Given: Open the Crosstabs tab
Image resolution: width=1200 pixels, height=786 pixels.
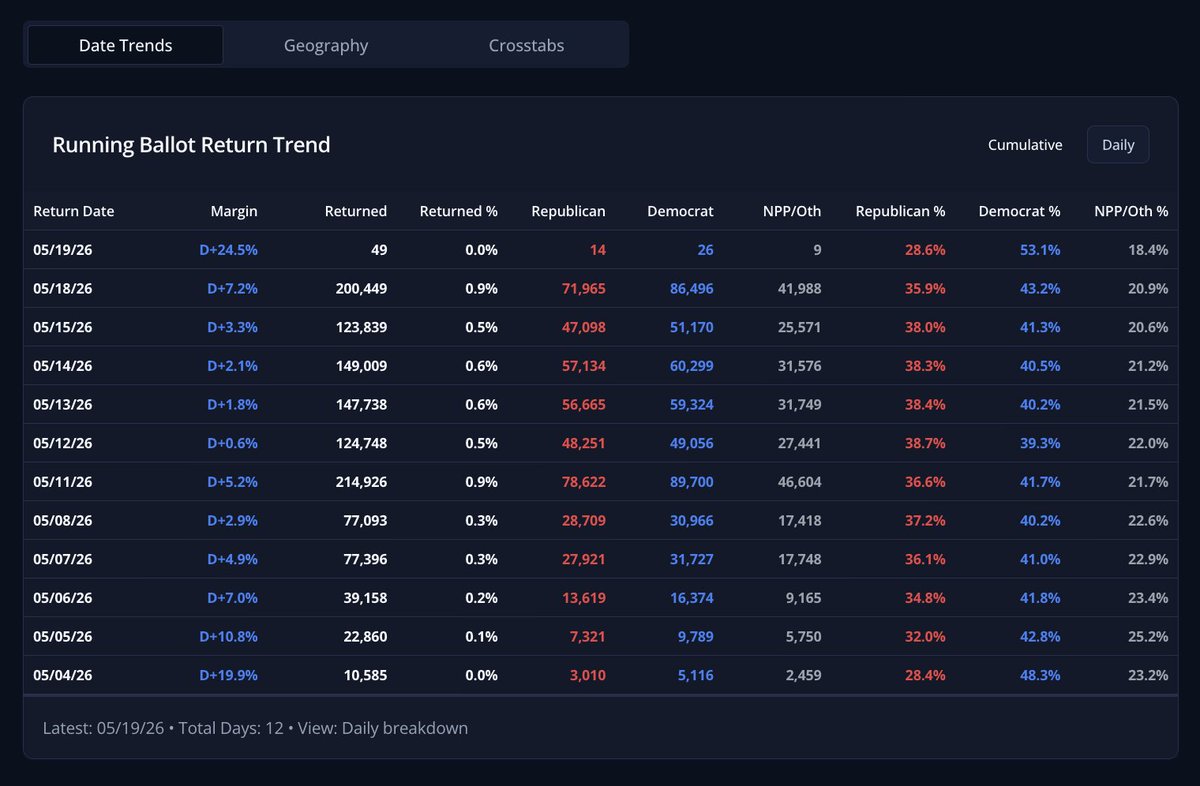Looking at the screenshot, I should (526, 45).
